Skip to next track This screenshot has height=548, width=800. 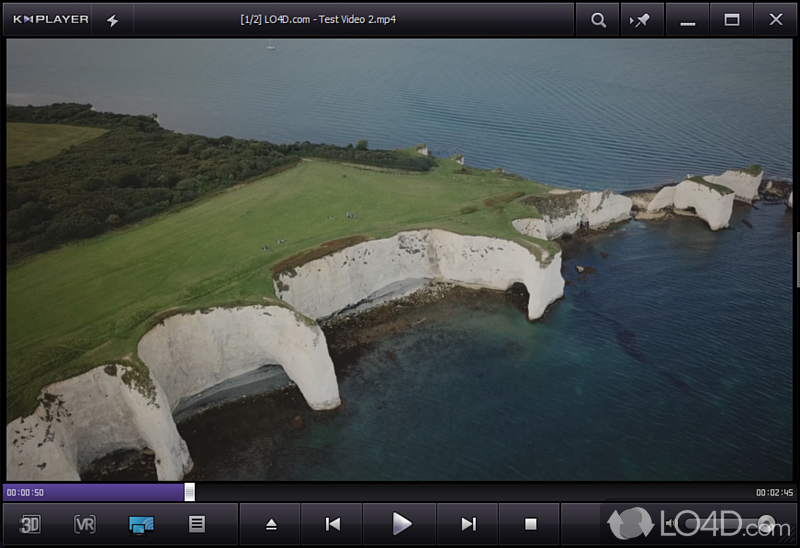pyautogui.click(x=468, y=524)
